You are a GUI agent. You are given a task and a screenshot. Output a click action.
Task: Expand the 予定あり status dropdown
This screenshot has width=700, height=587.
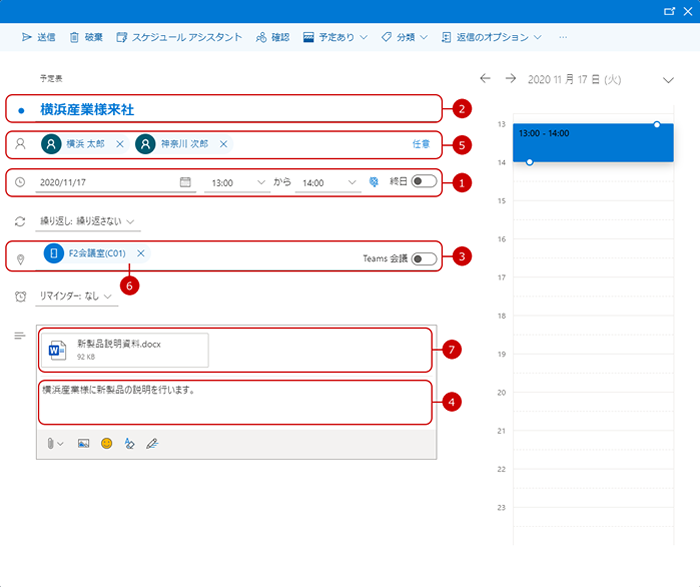(x=335, y=37)
